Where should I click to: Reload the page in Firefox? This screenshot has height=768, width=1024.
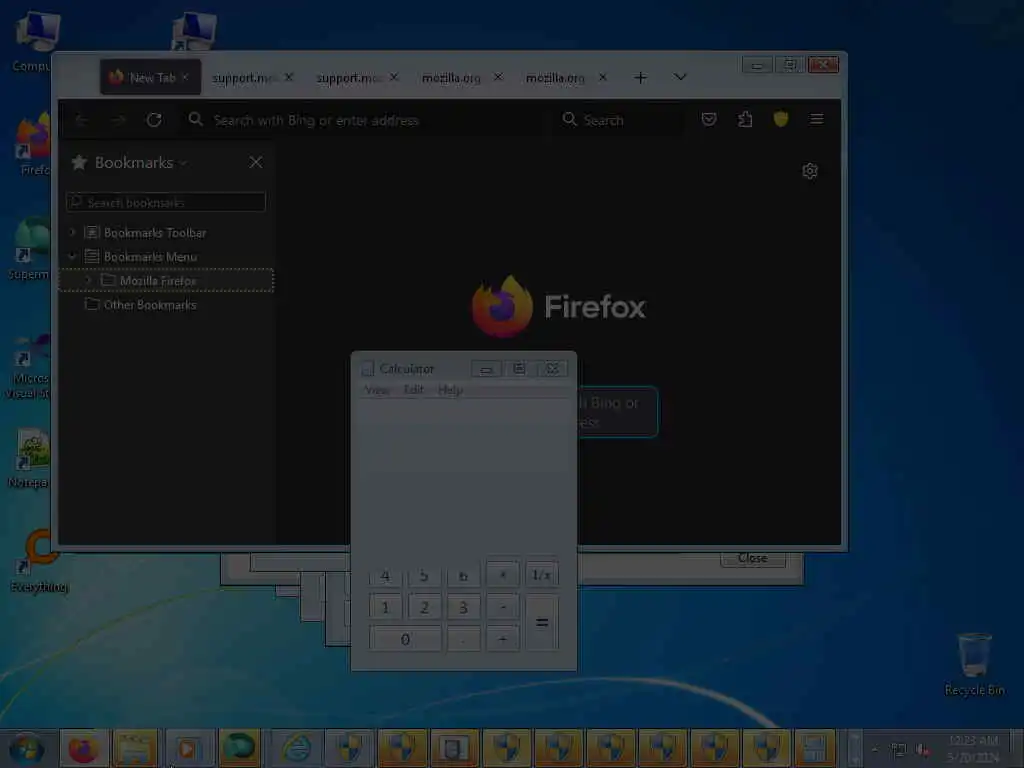154,120
